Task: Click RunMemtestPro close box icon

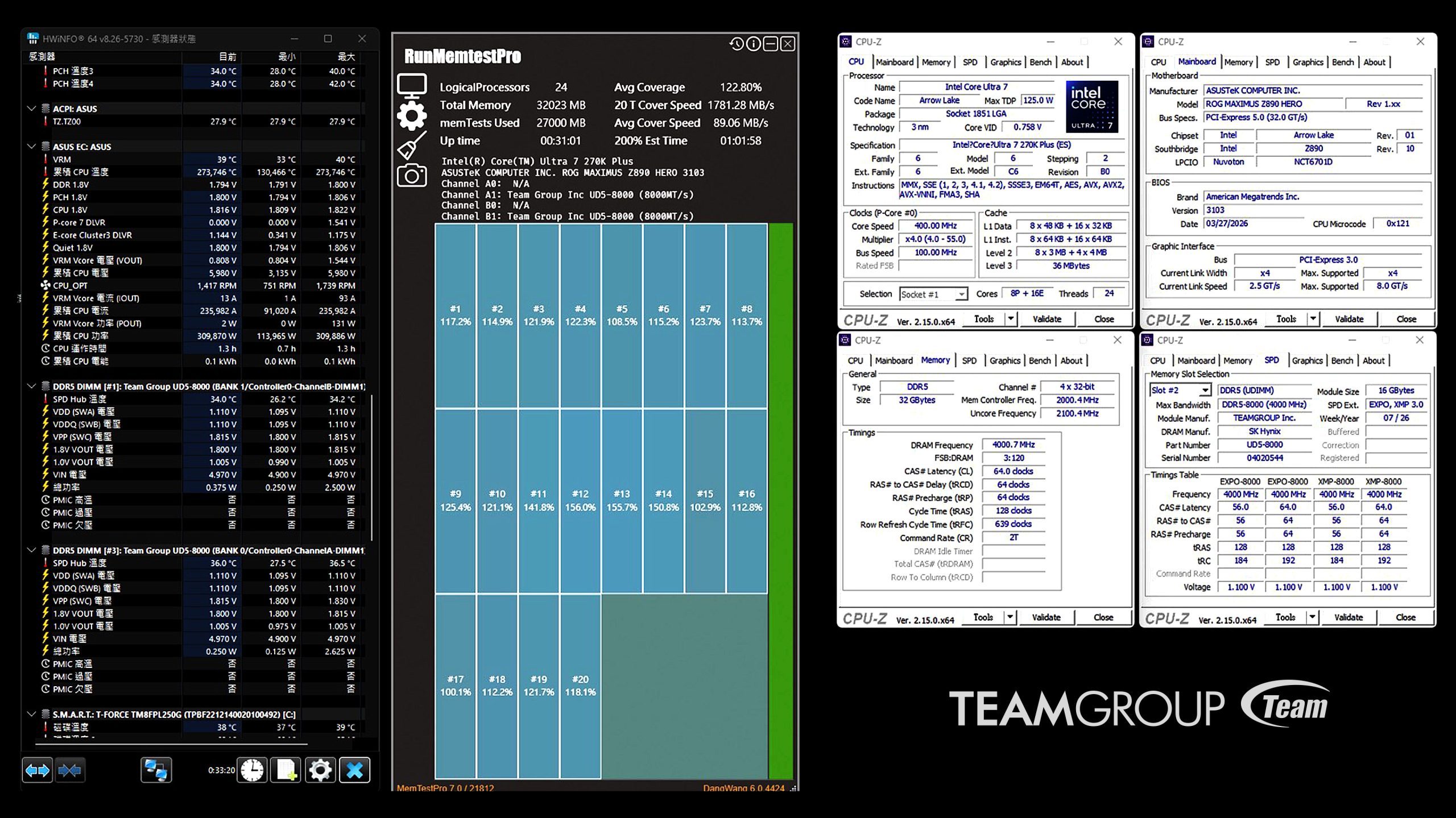Action: (x=788, y=44)
